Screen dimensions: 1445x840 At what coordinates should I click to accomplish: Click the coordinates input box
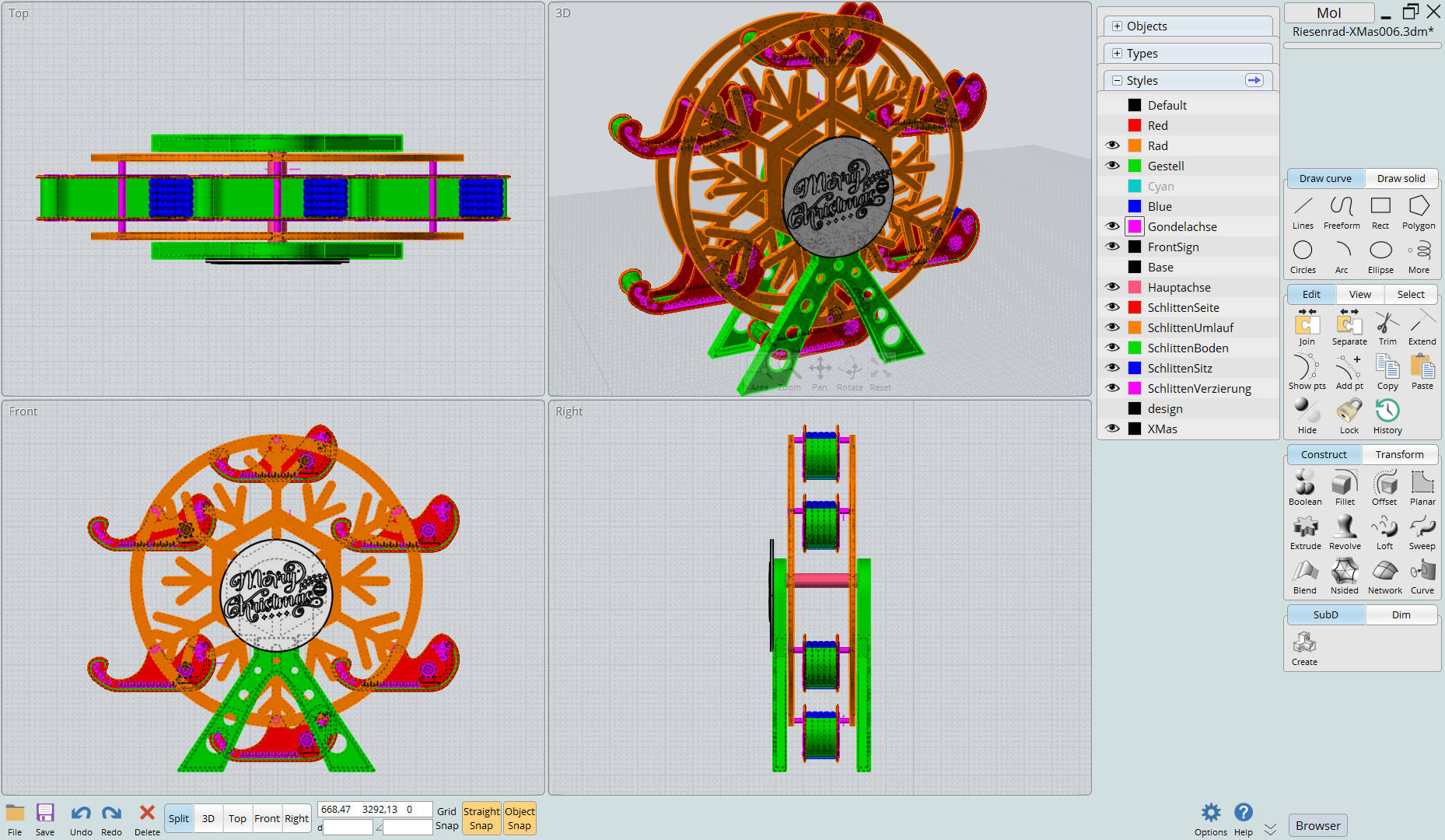click(x=375, y=810)
